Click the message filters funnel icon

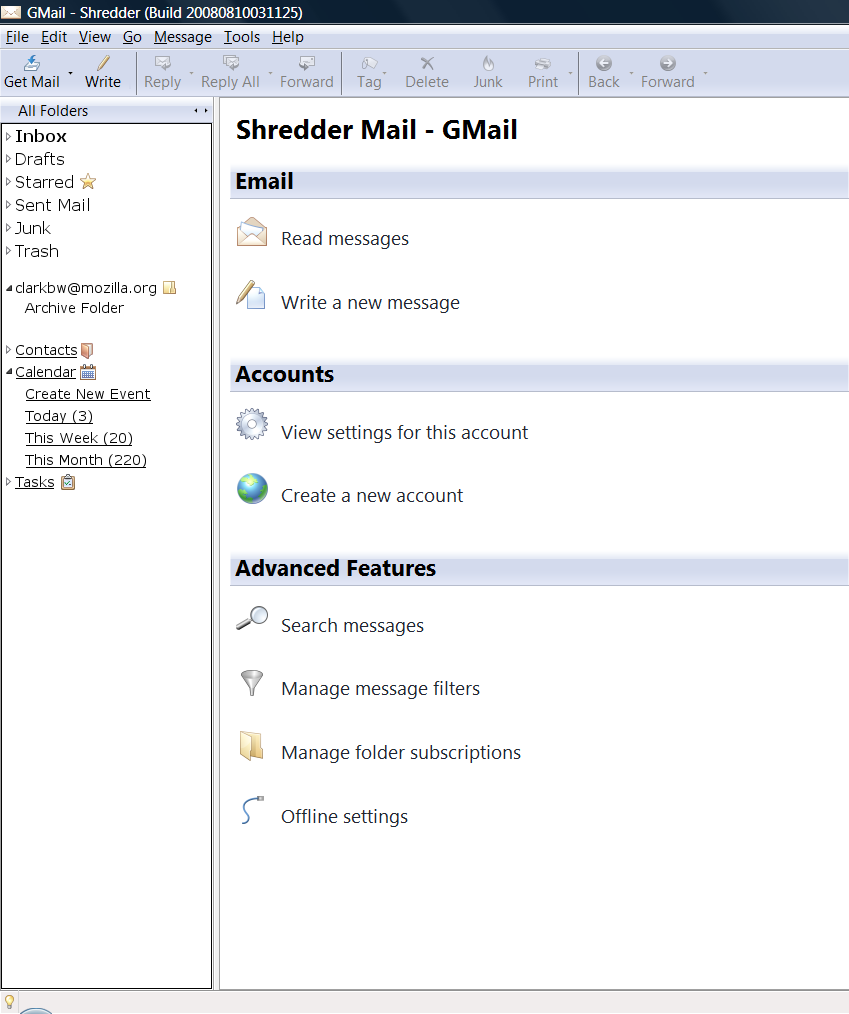[x=252, y=682]
